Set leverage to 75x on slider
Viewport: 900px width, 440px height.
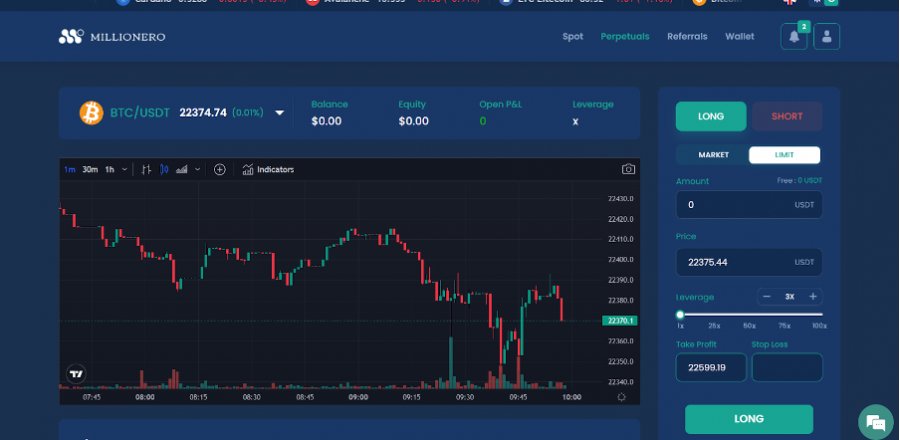click(784, 326)
